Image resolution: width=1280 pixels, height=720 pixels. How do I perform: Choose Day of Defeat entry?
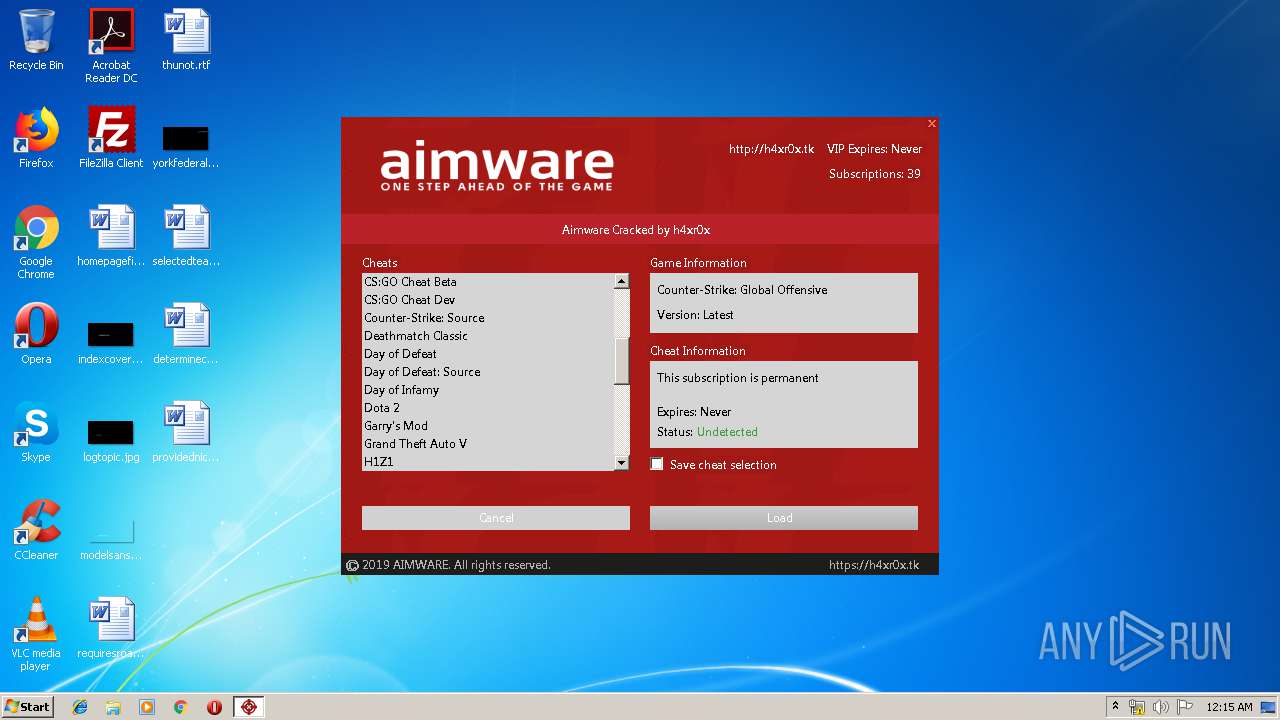point(488,354)
